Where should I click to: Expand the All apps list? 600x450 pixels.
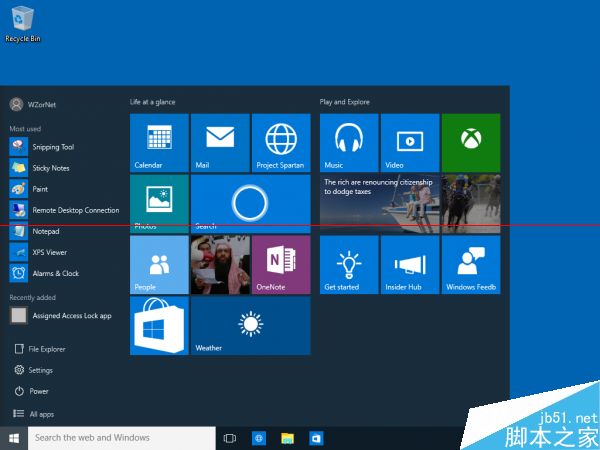[x=34, y=414]
